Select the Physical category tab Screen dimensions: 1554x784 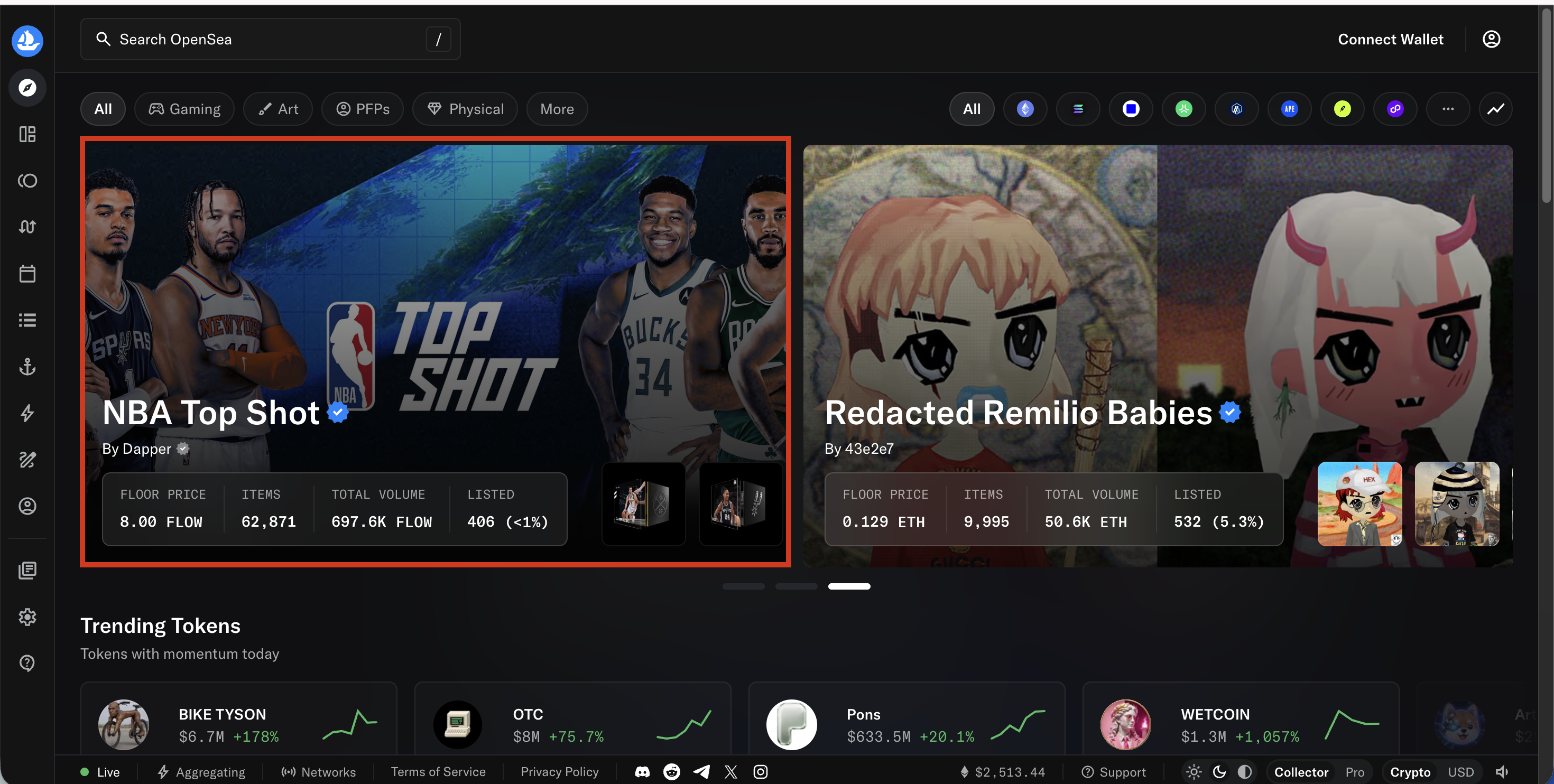[465, 109]
